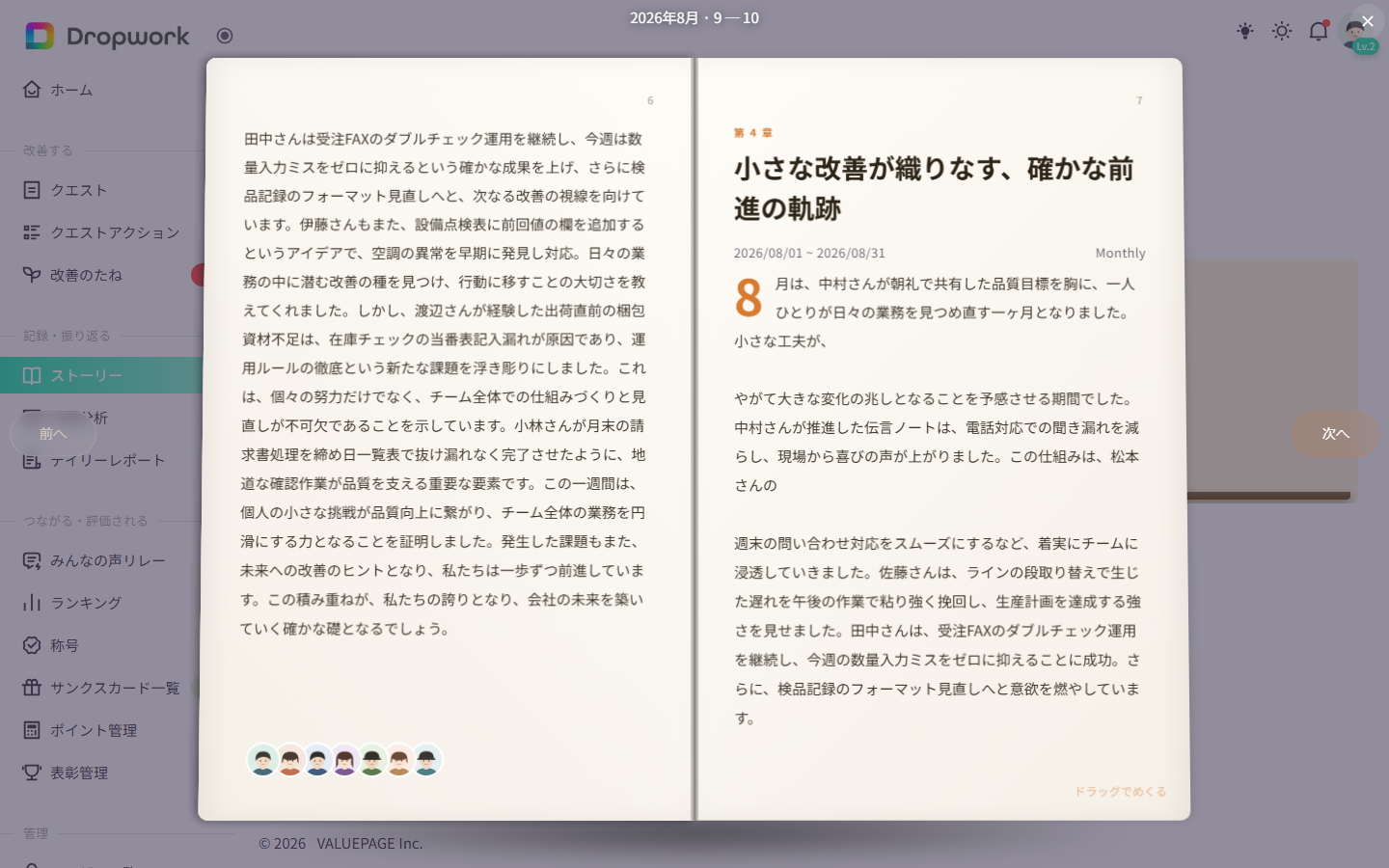This screenshot has height=868, width=1389.
Task: Click the 第 4 章 chapter label
Action: click(x=753, y=133)
